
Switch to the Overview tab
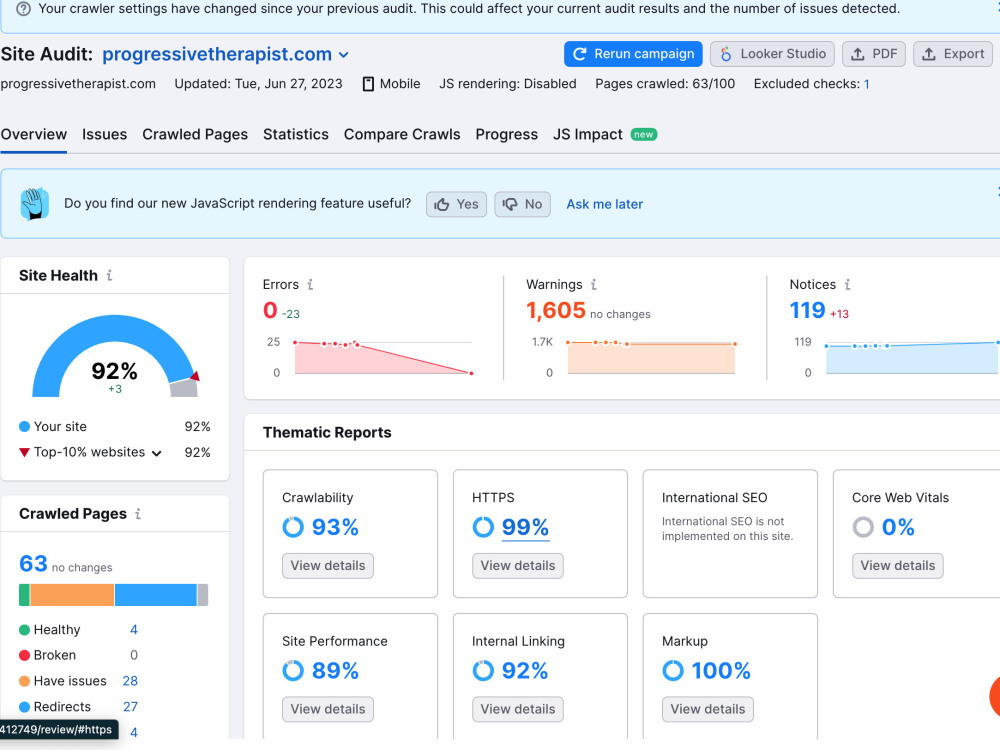point(34,135)
